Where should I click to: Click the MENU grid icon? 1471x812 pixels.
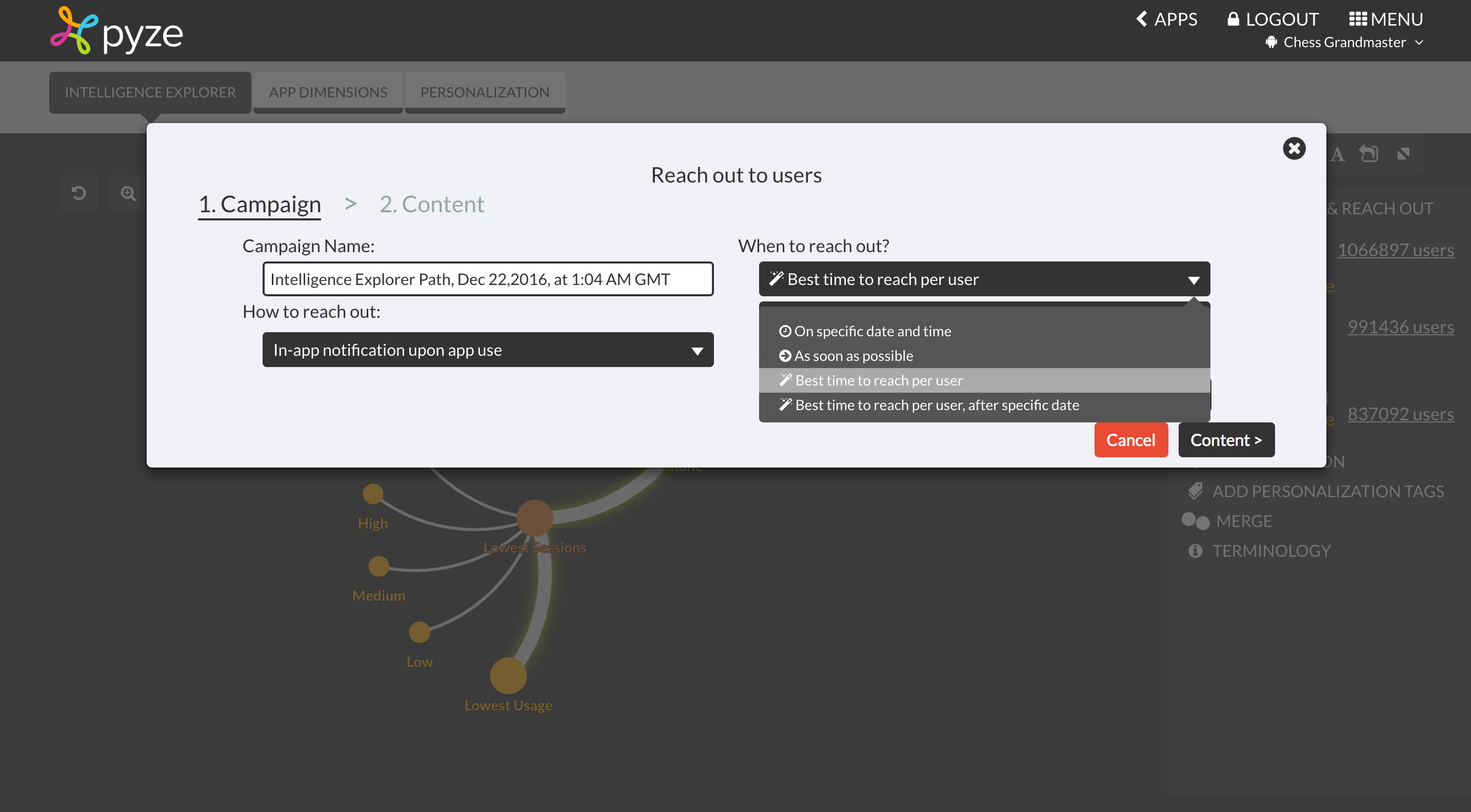click(1357, 19)
